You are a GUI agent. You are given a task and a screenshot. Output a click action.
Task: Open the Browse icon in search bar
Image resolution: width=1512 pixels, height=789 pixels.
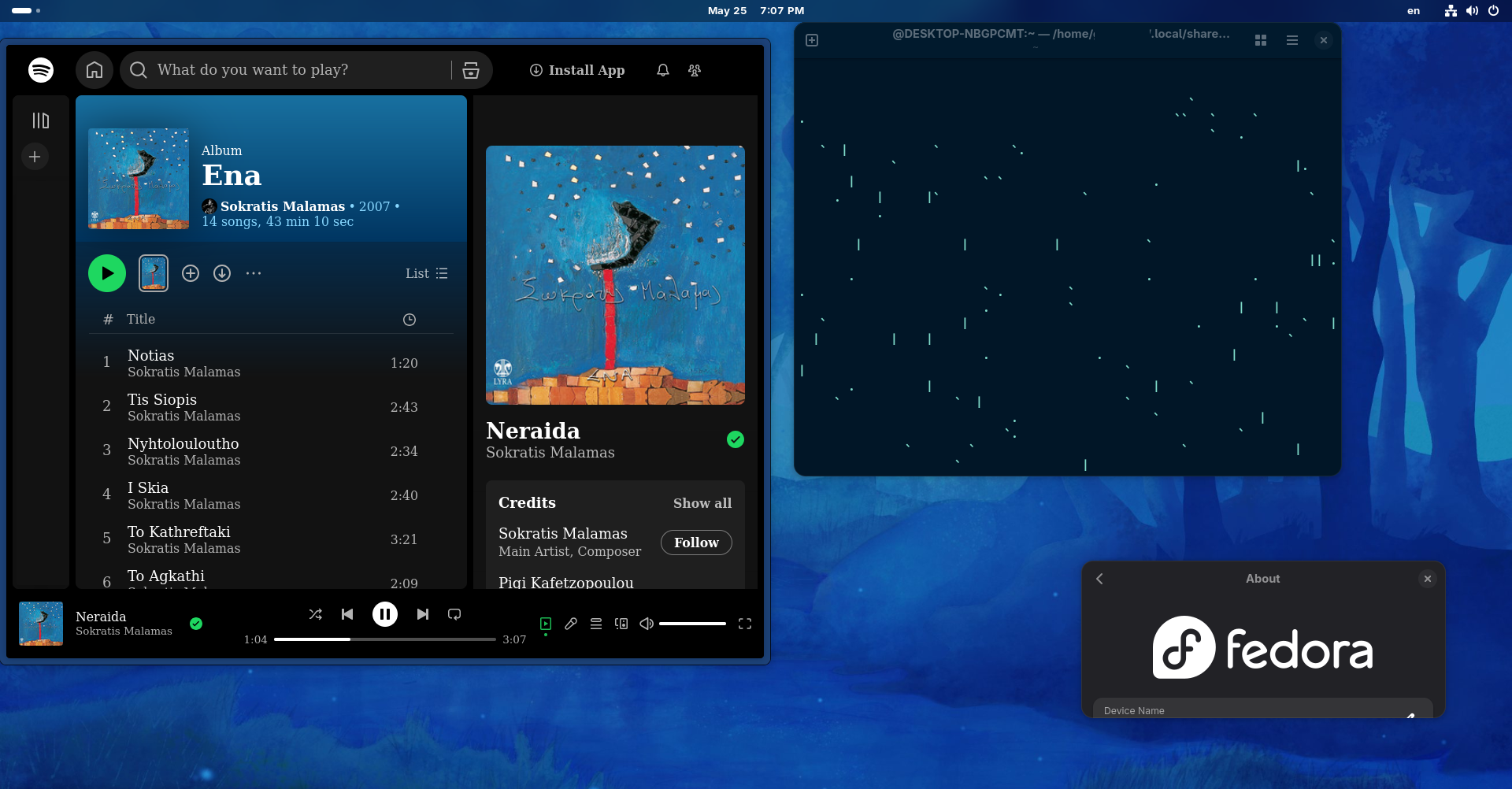click(x=471, y=70)
